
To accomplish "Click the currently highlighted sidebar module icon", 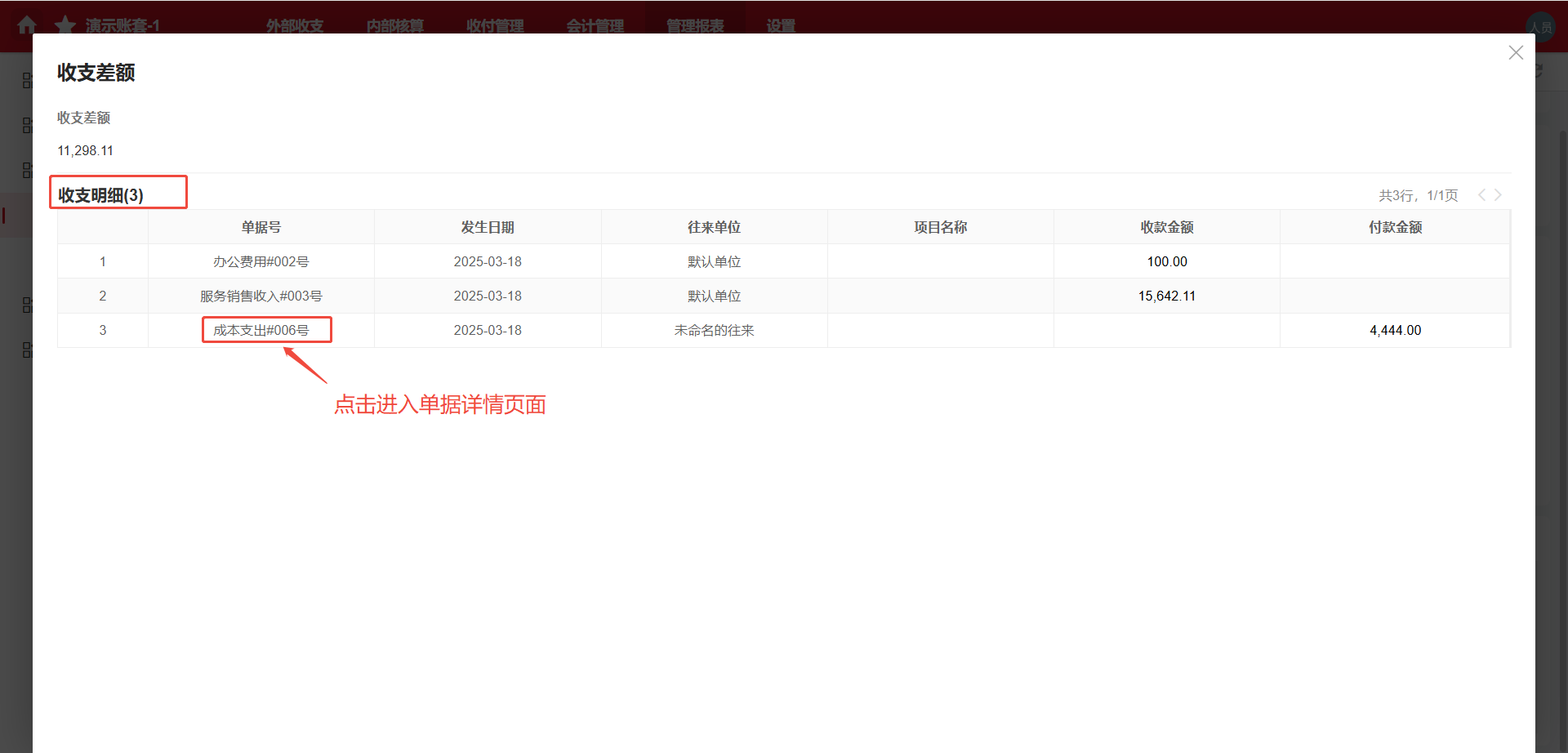I will pyautogui.click(x=27, y=214).
